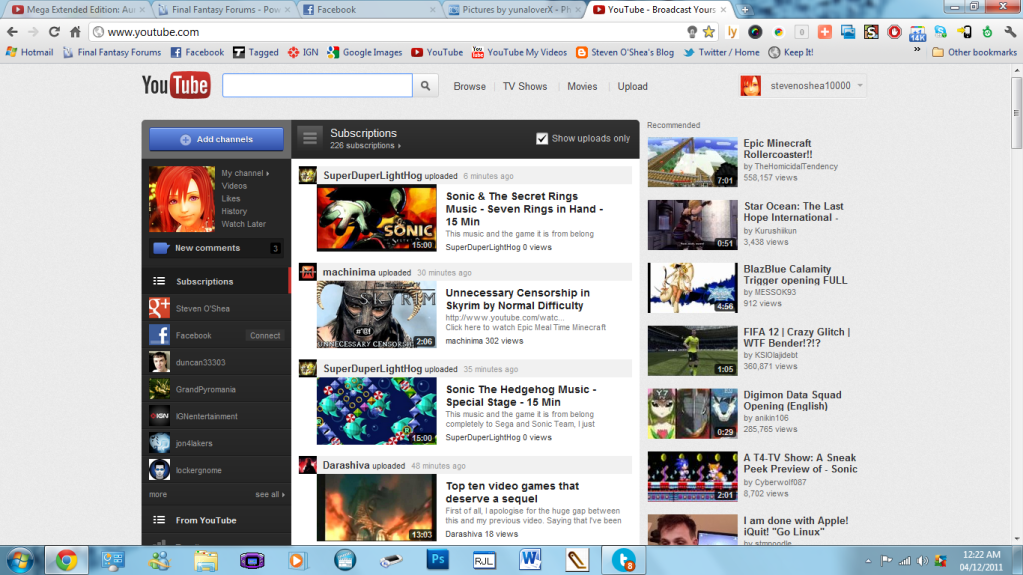Open the Browse menu item
The height and width of the screenshot is (575, 1023).
point(470,86)
